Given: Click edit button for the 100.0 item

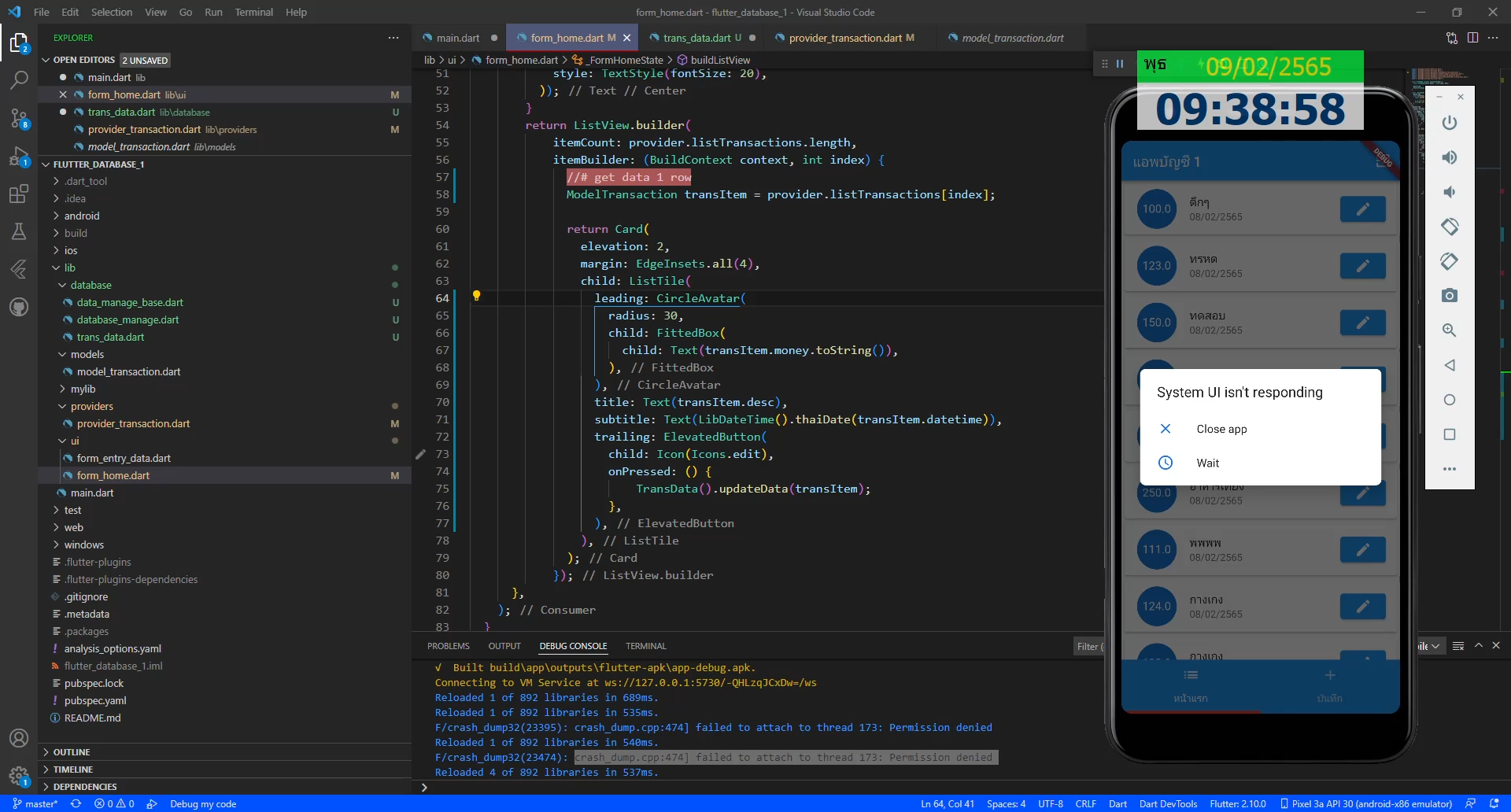Looking at the screenshot, I should pos(1362,209).
